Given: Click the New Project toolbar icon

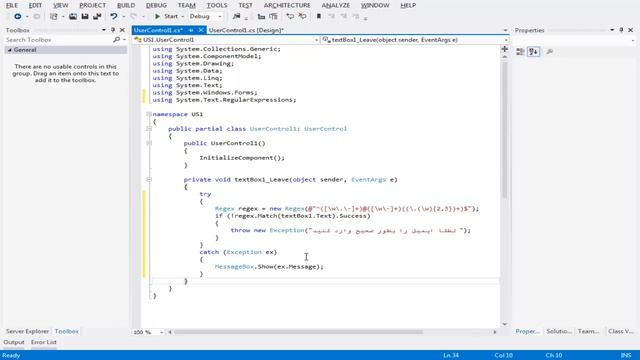Looking at the screenshot, I should pyautogui.click(x=53, y=16).
